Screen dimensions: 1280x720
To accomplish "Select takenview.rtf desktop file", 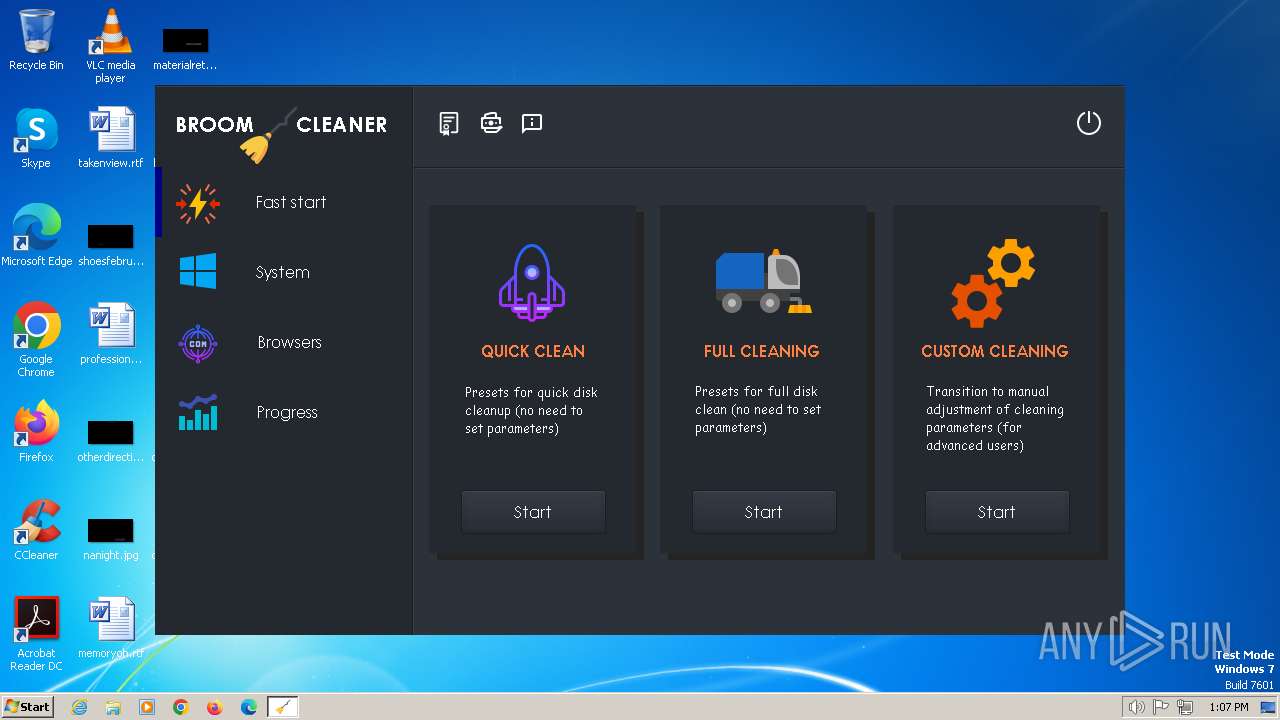I will pyautogui.click(x=110, y=138).
